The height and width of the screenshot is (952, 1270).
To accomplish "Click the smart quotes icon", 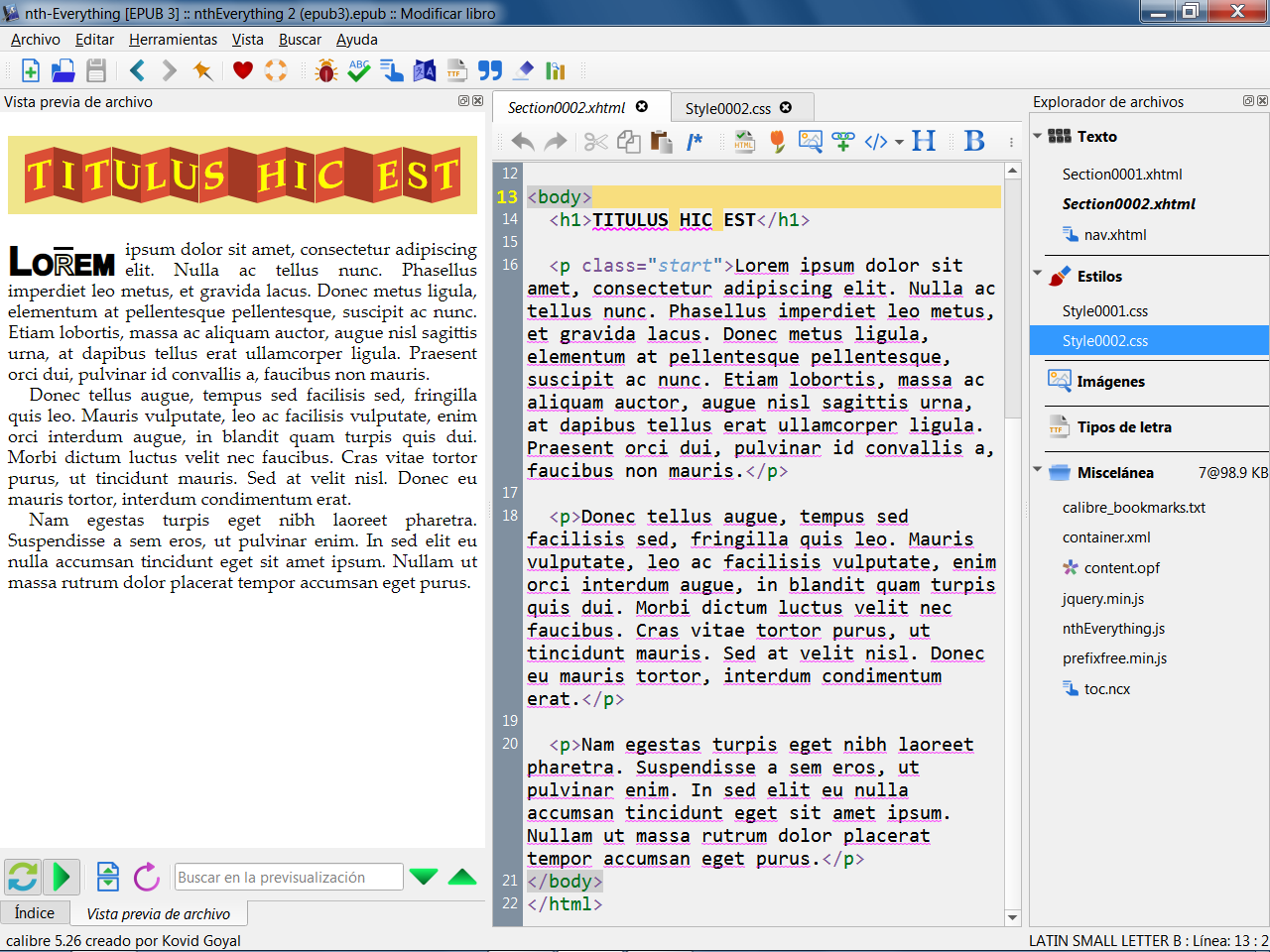I will click(x=490, y=70).
